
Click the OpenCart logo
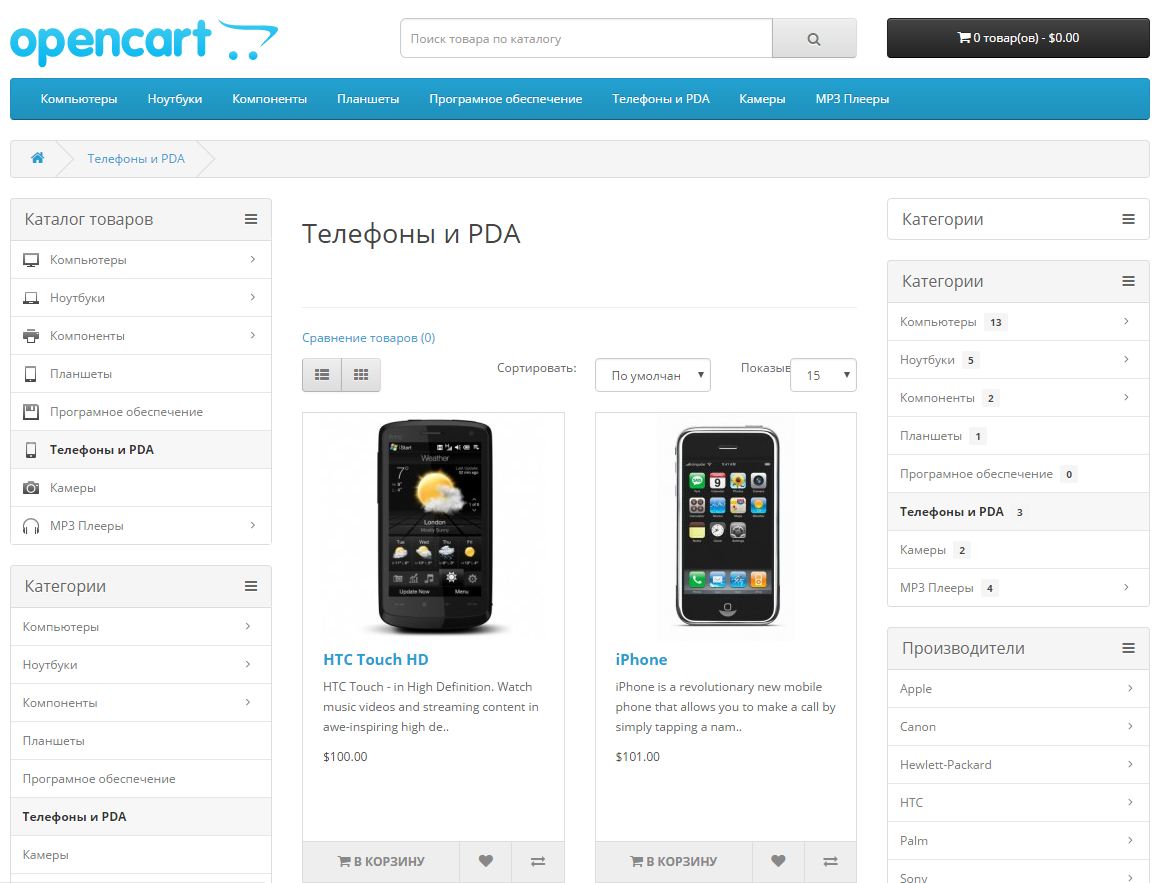(x=143, y=40)
